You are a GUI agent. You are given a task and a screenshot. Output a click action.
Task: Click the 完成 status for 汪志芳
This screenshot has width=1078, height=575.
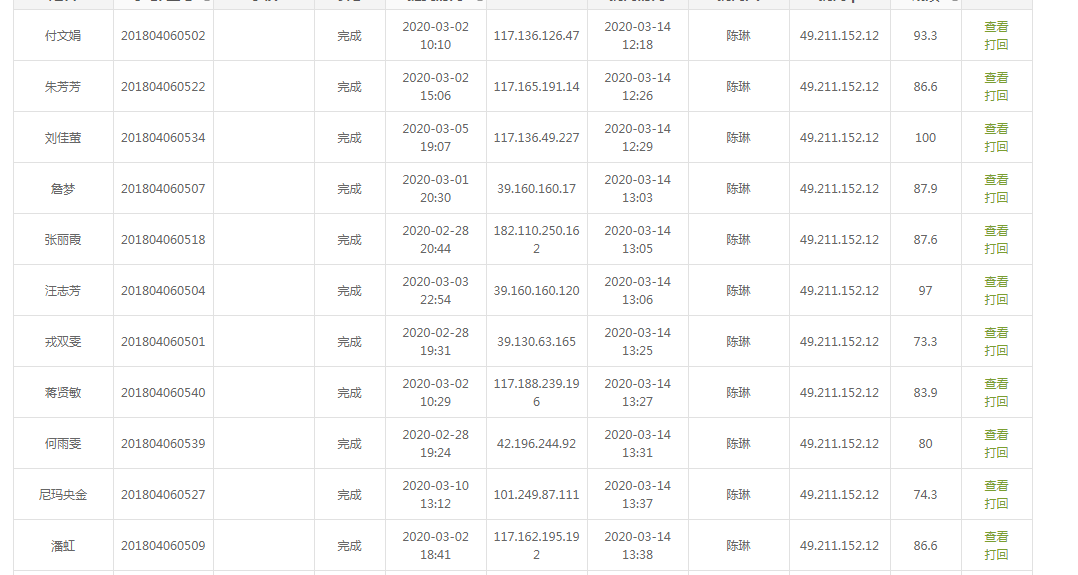[349, 291]
